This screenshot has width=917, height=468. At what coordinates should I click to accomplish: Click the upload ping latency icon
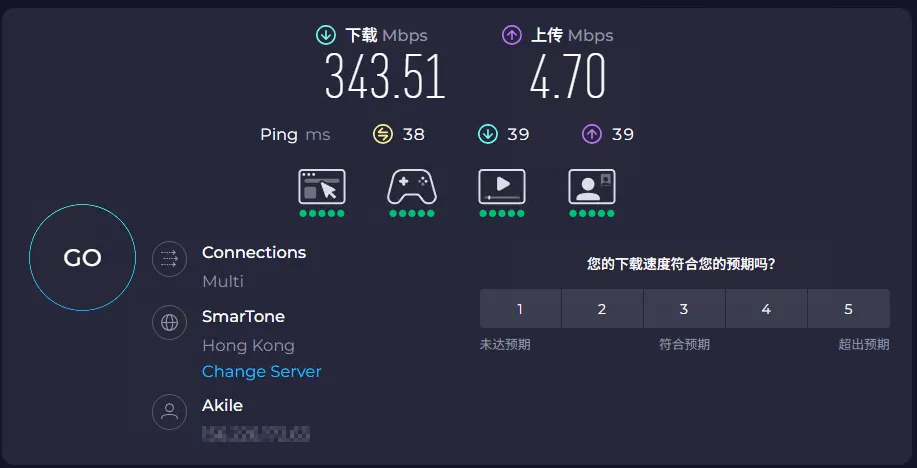point(591,134)
